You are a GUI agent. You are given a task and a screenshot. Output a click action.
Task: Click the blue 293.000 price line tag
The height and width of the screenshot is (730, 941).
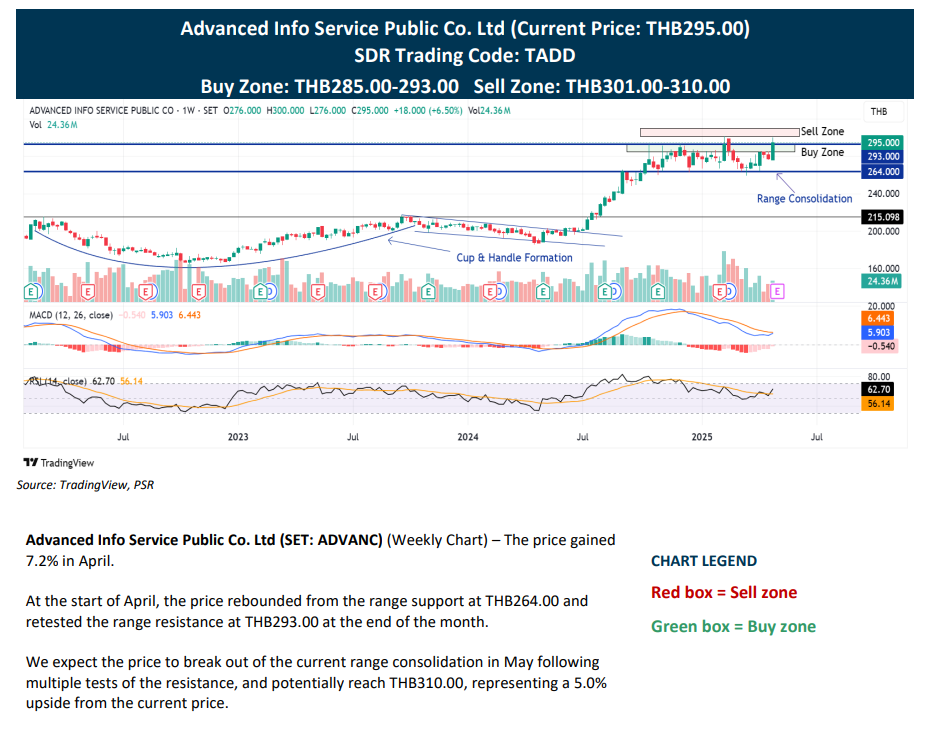click(882, 157)
